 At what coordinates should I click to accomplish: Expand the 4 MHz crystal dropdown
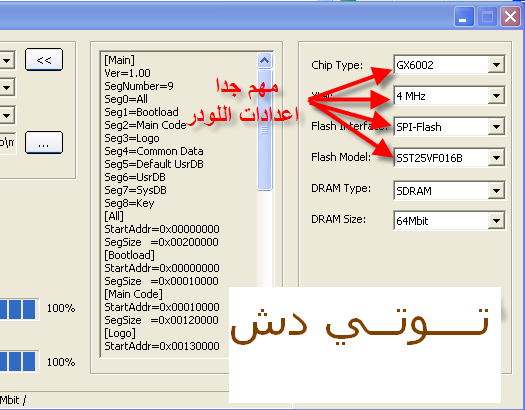click(496, 96)
